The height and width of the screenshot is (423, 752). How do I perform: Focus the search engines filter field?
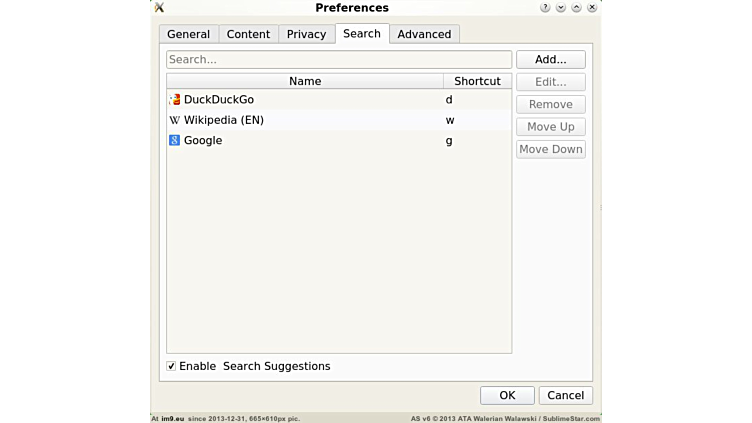338,60
